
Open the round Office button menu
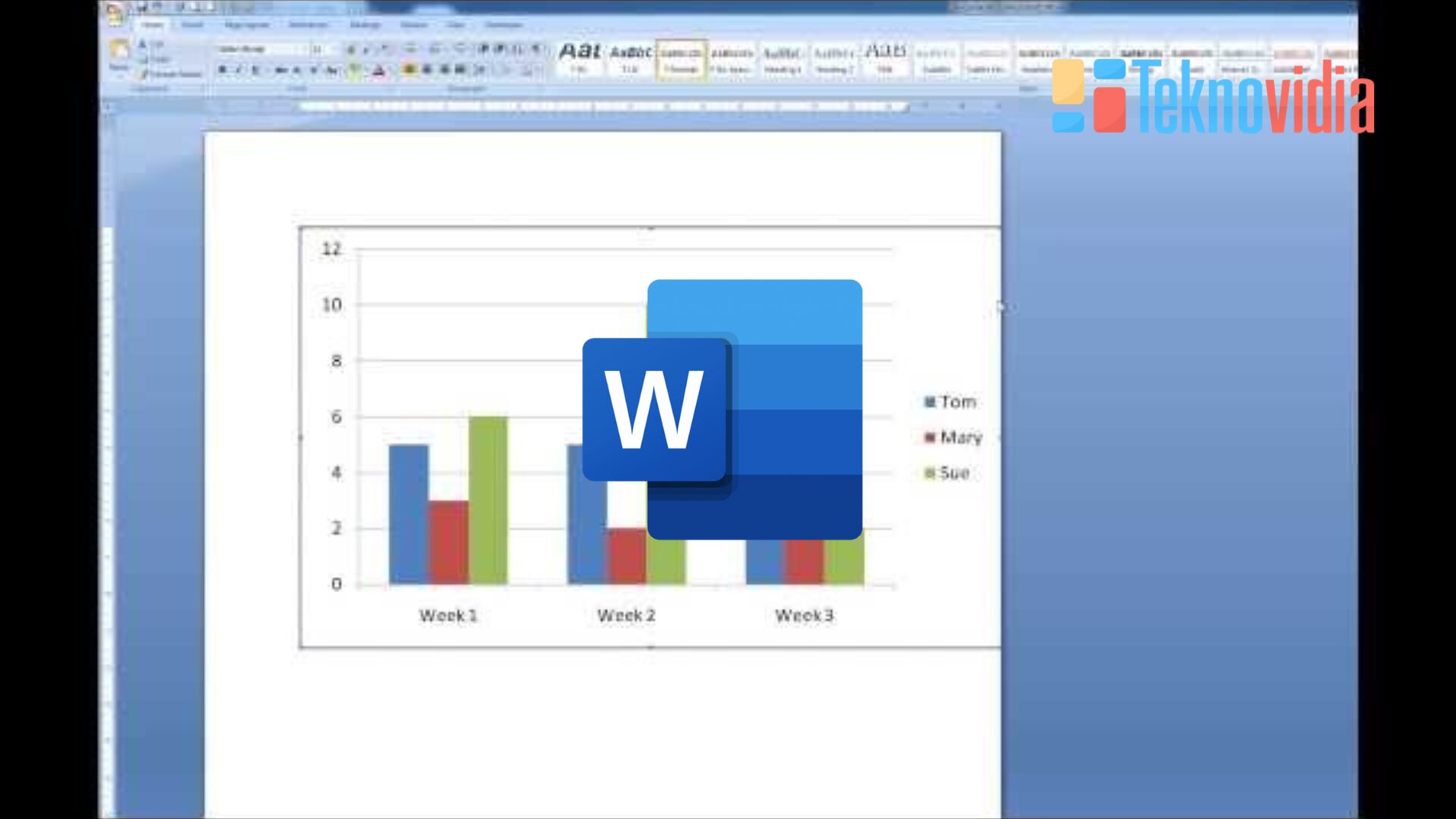(x=115, y=13)
